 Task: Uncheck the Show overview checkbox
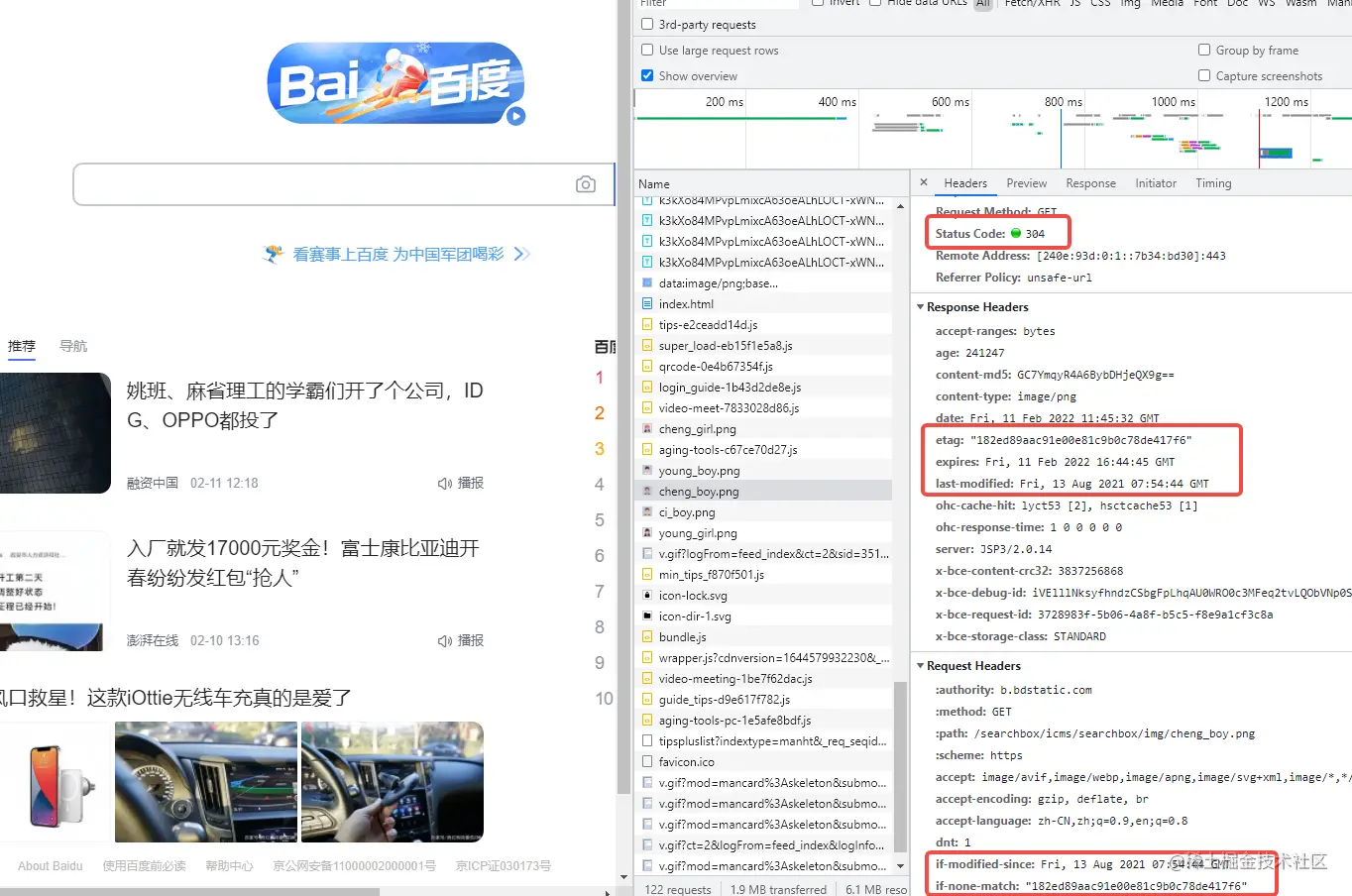click(x=647, y=75)
